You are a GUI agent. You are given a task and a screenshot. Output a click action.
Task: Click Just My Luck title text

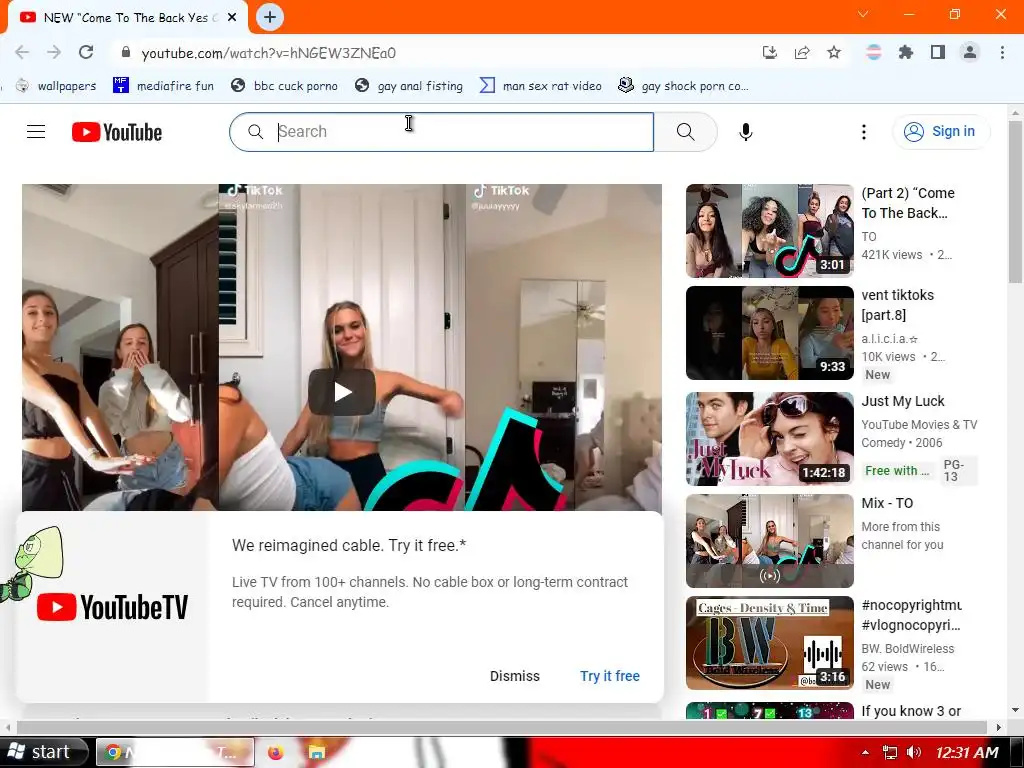tap(903, 401)
